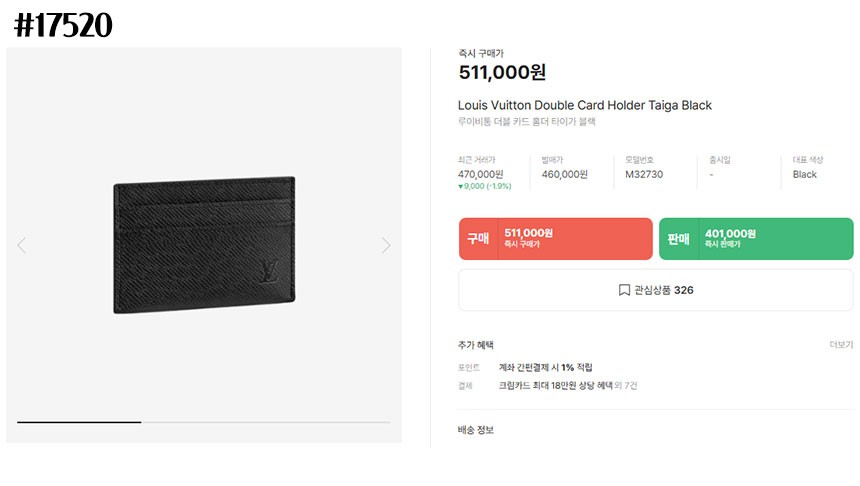Click the 외 7건 payment benefits link
860x486 pixels.
tap(626, 386)
